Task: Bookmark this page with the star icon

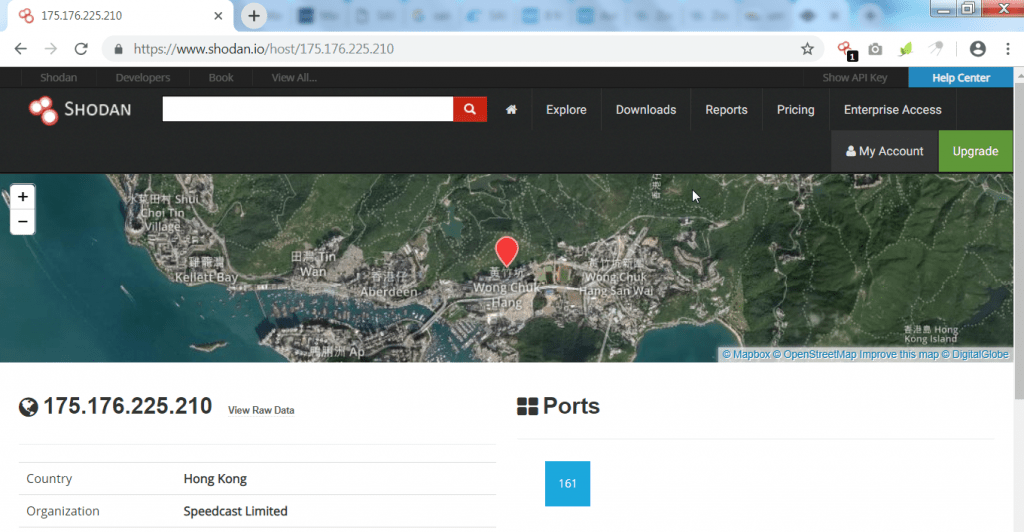Action: [x=807, y=49]
